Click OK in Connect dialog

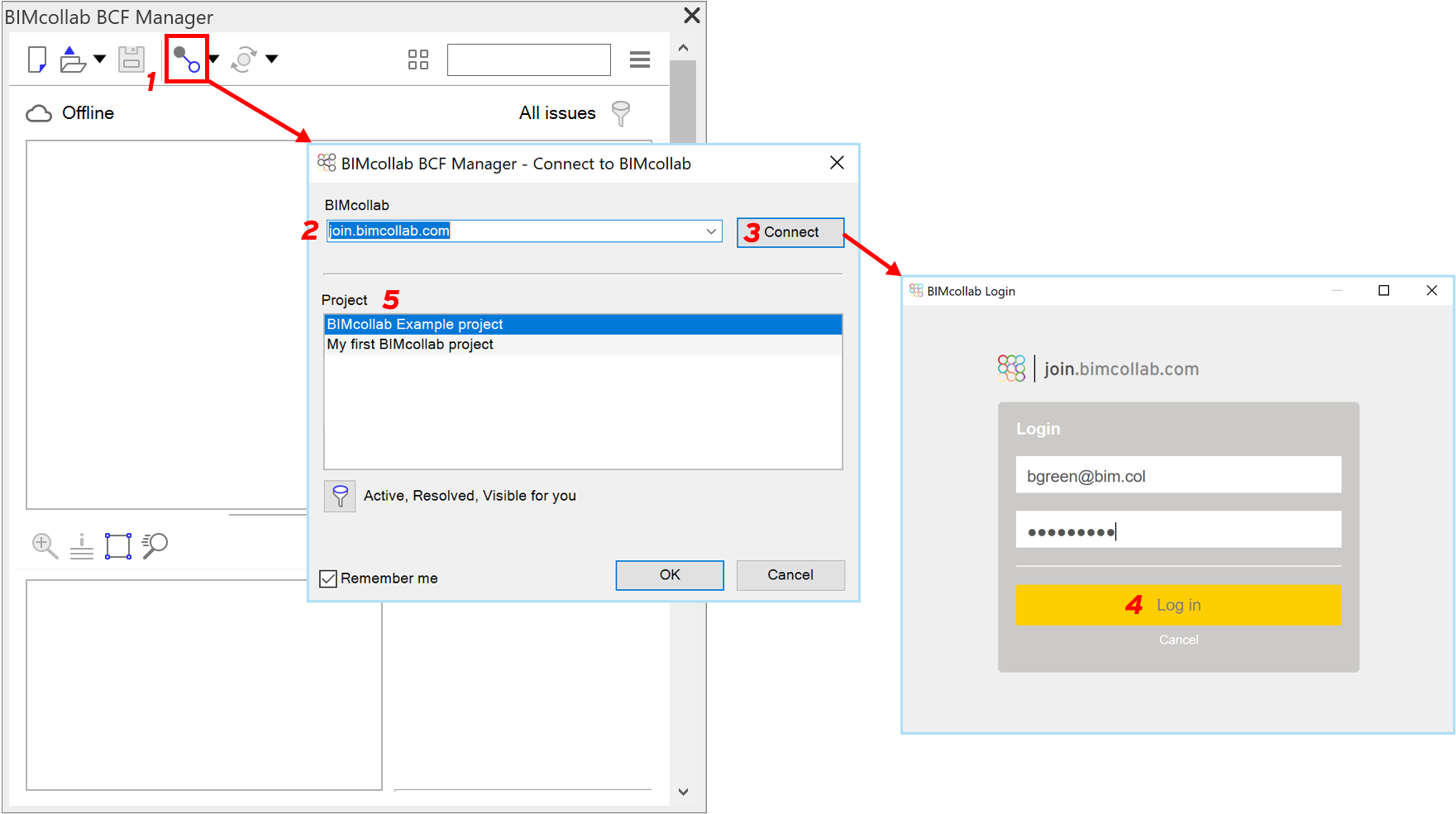coord(670,575)
